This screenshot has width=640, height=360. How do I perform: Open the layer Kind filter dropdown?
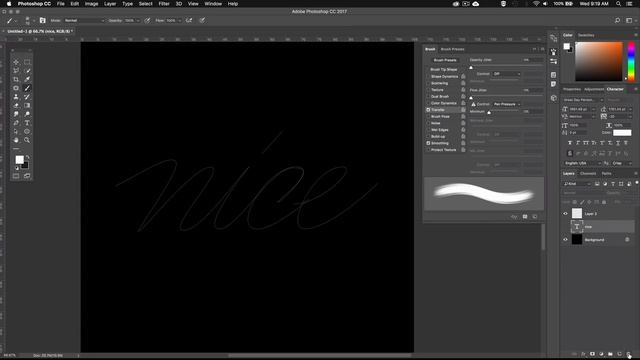click(577, 184)
